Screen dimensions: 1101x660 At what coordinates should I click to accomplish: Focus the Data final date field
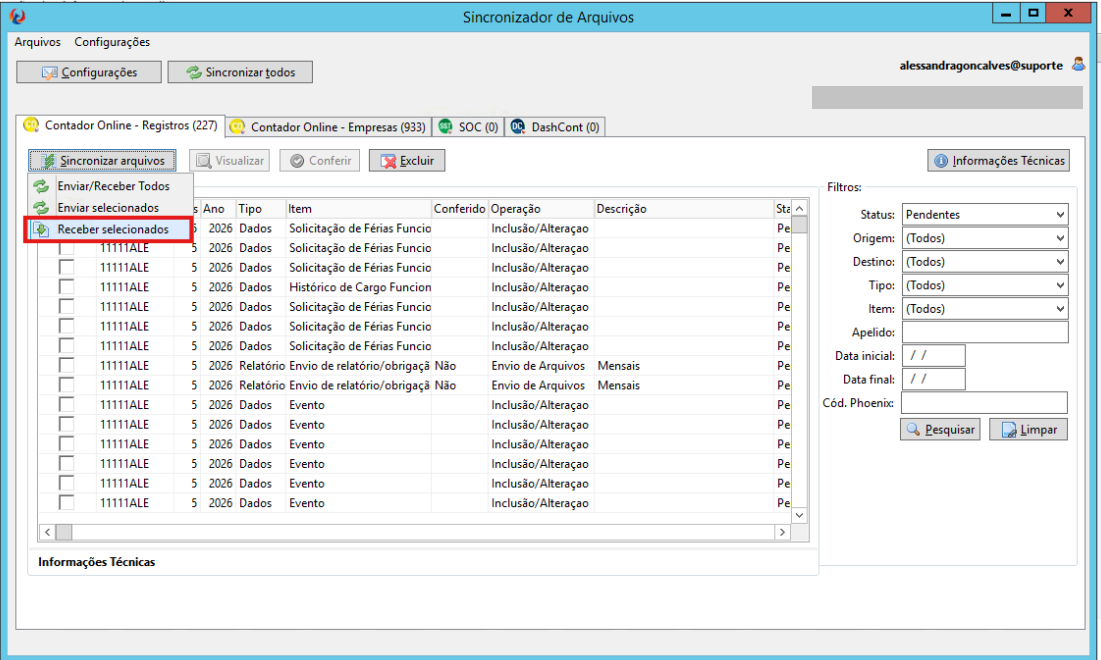click(x=933, y=379)
